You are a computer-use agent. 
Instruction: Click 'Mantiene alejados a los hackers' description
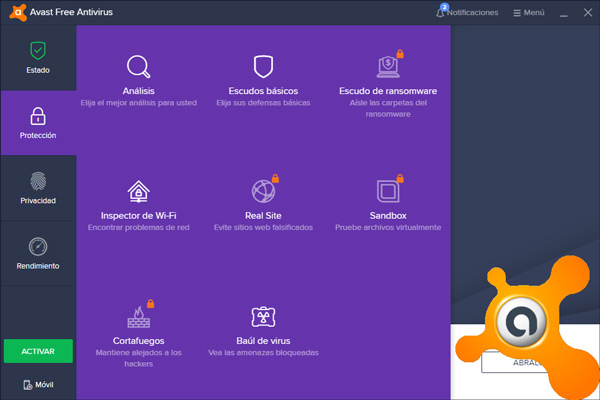point(139,358)
